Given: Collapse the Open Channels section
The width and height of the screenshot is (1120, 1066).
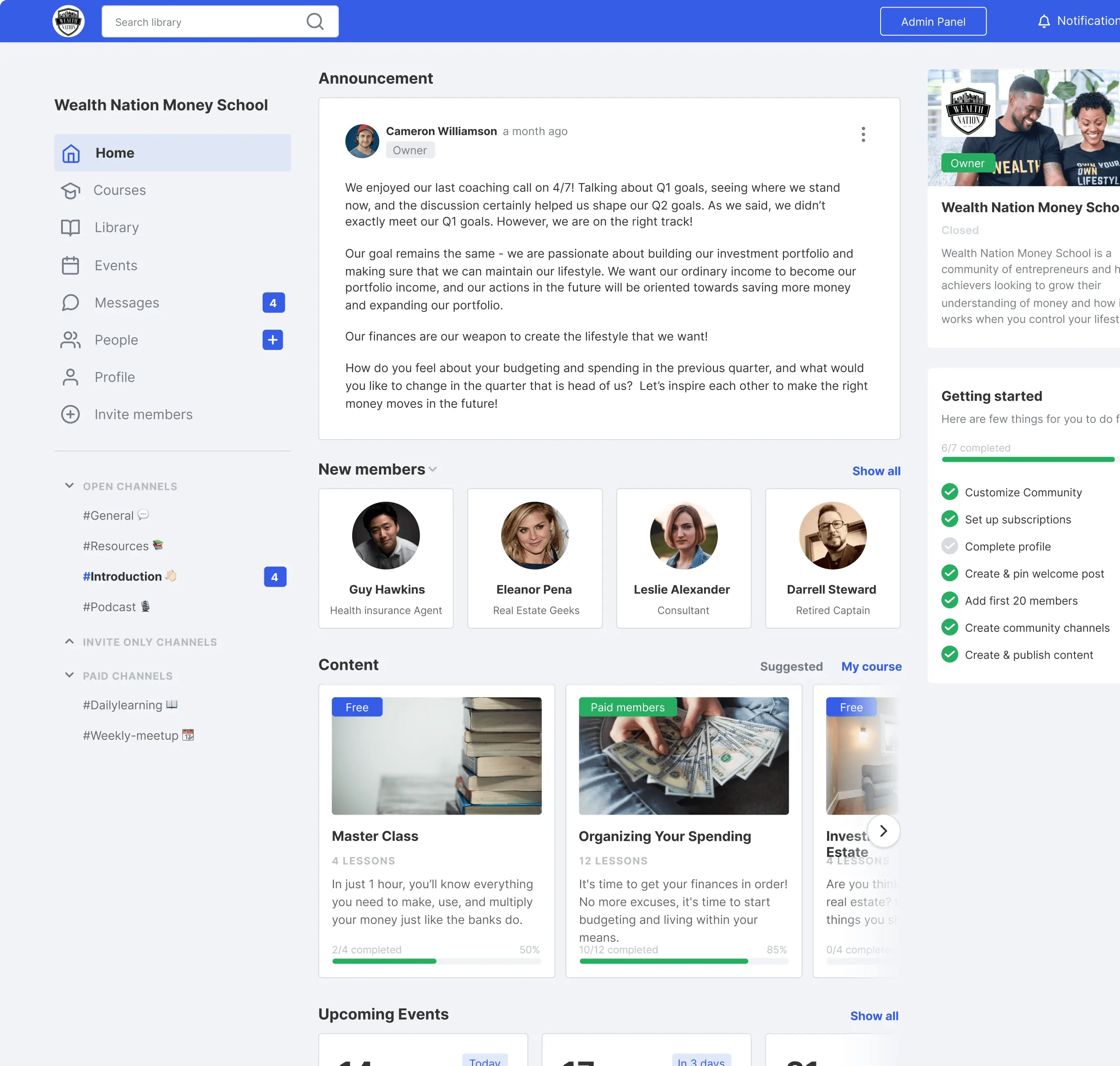Looking at the screenshot, I should click(x=70, y=486).
